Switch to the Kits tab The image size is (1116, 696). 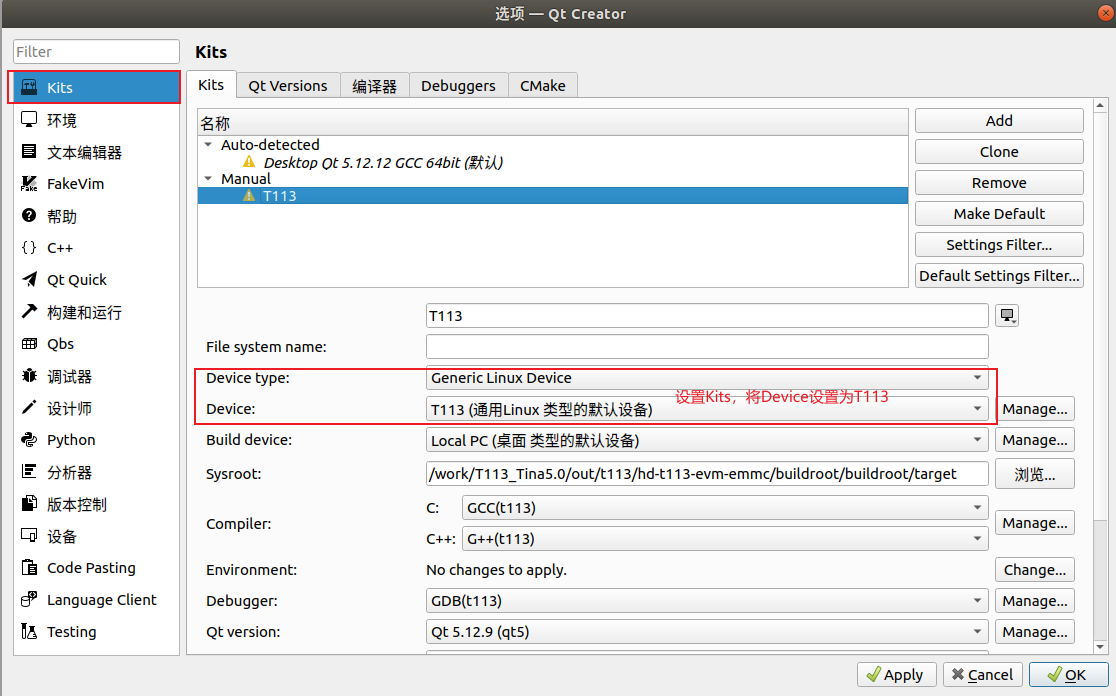[x=211, y=85]
